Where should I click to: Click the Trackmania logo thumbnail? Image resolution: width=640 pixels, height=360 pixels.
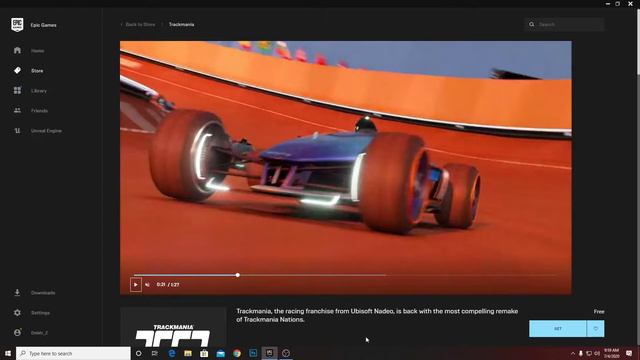click(173, 327)
